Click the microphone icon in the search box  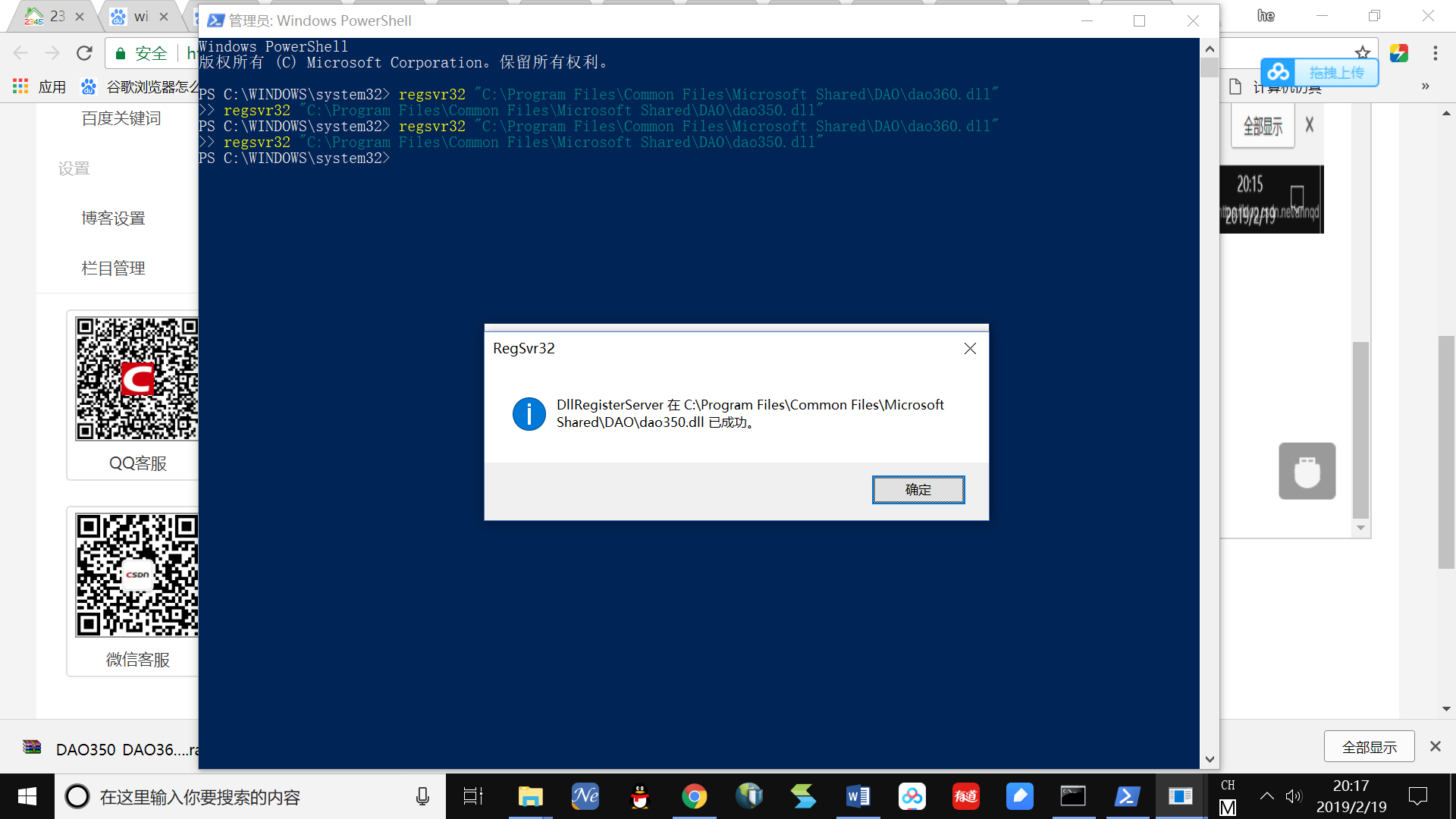point(422,796)
